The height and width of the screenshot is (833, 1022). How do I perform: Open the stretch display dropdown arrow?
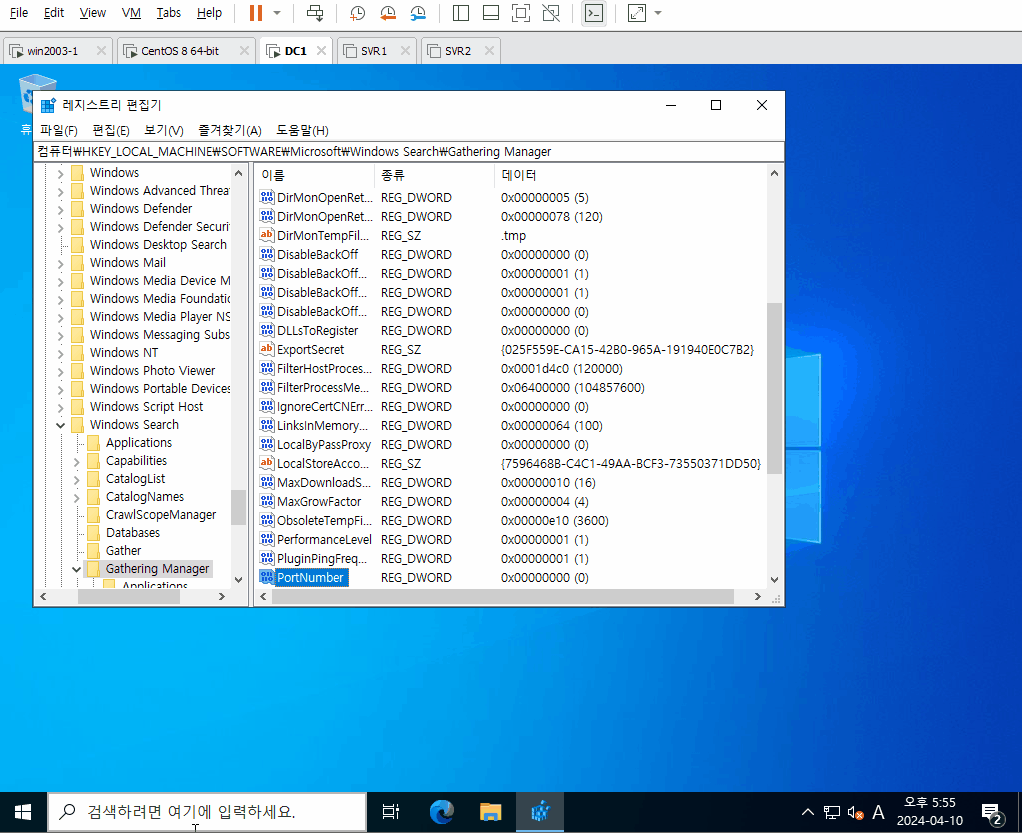point(658,13)
